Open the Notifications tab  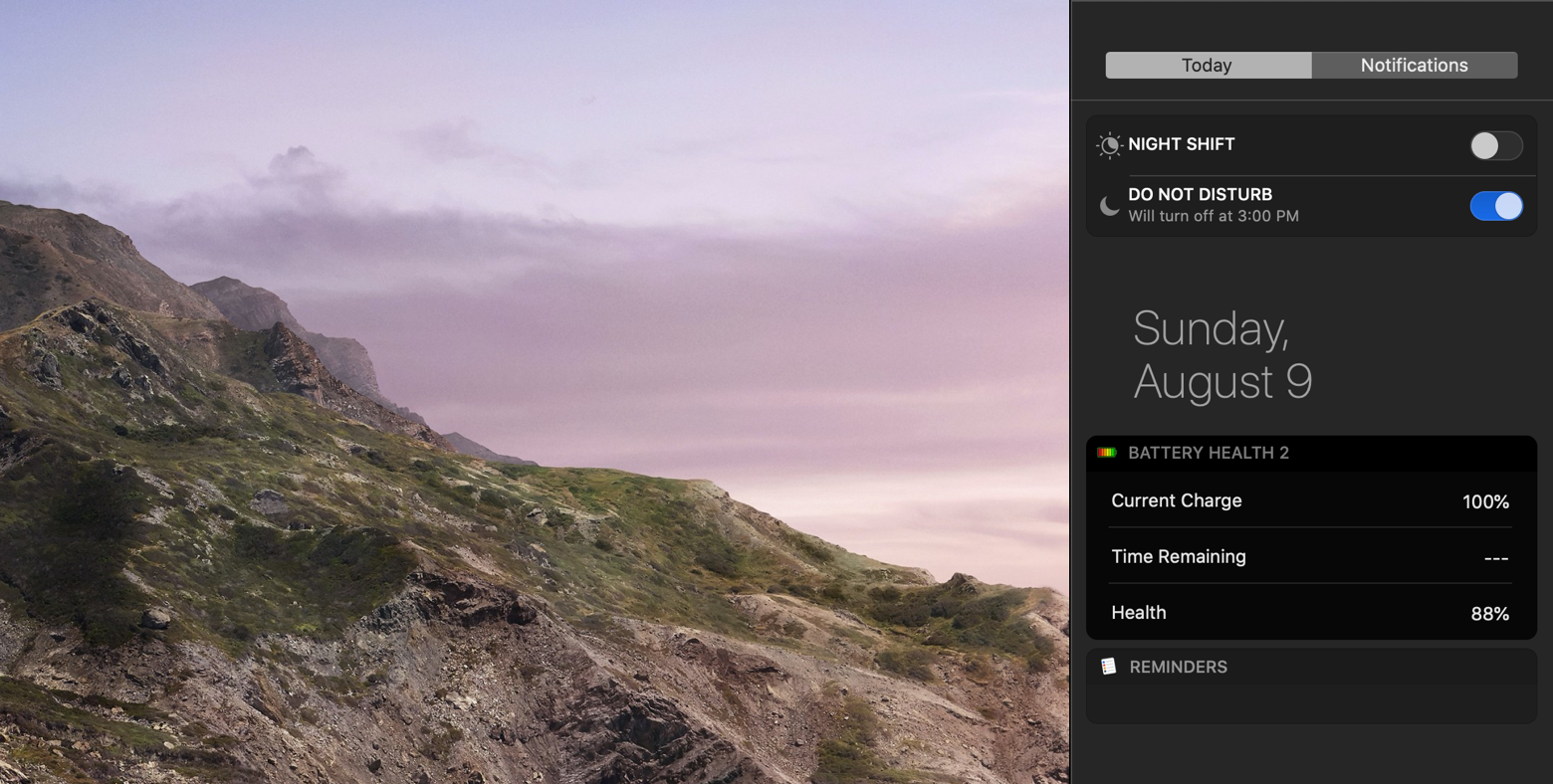pyautogui.click(x=1414, y=66)
